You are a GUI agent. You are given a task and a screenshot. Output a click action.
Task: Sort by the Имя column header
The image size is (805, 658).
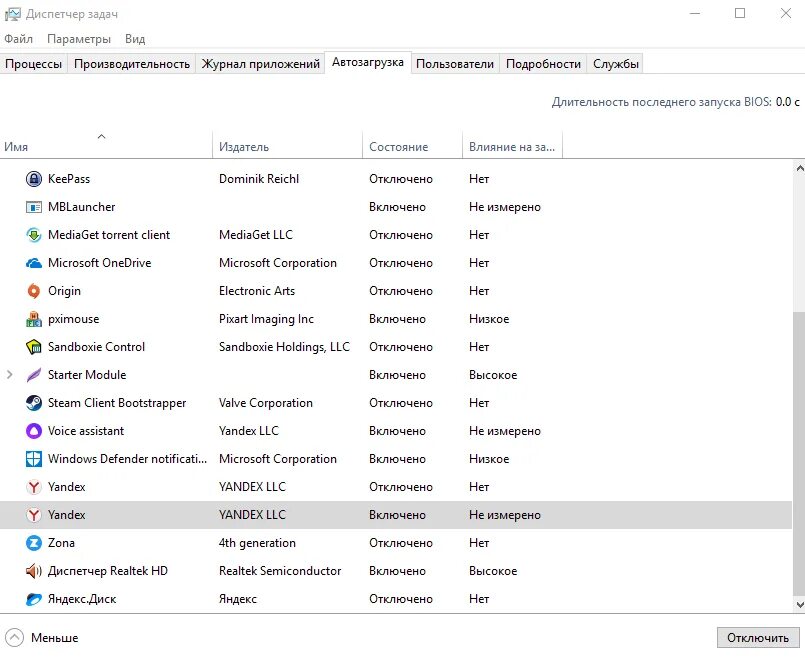coord(106,145)
